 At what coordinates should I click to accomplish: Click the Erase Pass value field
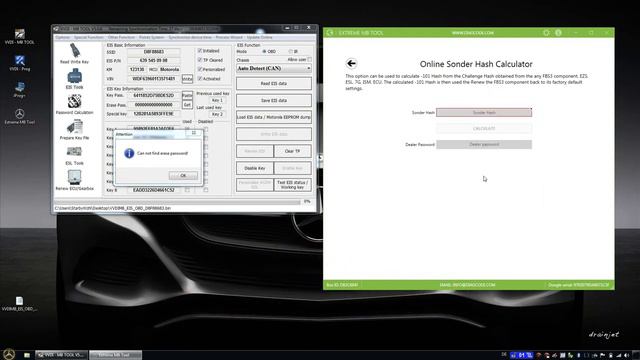tap(153, 104)
